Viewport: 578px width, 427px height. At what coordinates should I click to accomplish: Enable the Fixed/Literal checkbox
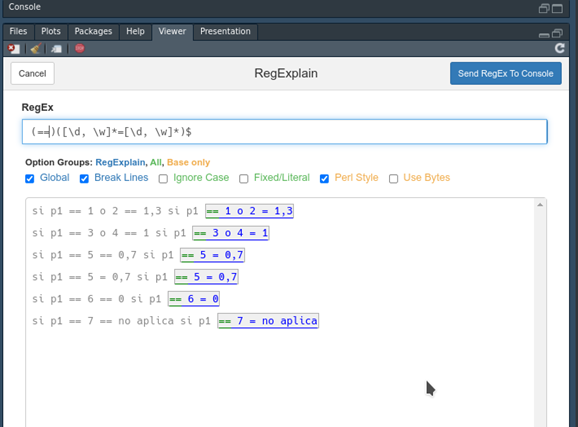[243, 179]
